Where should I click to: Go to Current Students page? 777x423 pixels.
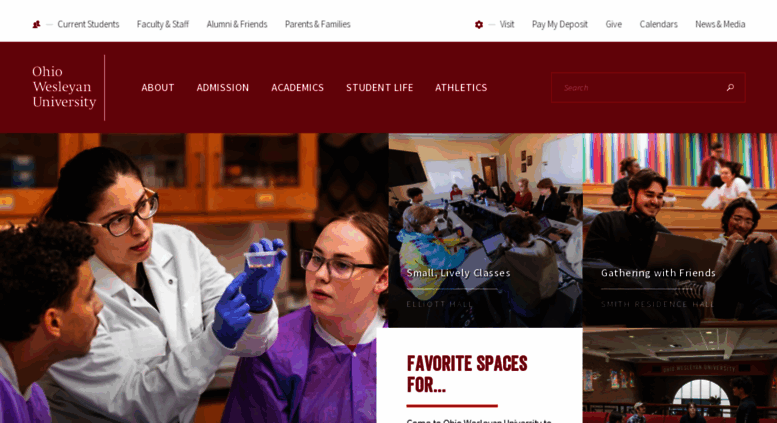[88, 24]
